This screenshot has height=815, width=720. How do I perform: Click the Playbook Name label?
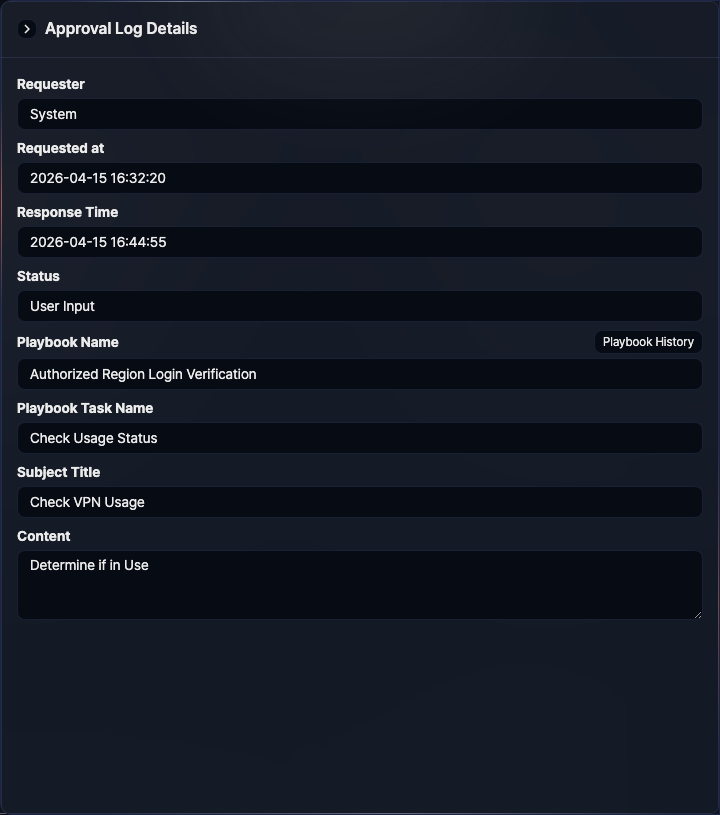67,342
